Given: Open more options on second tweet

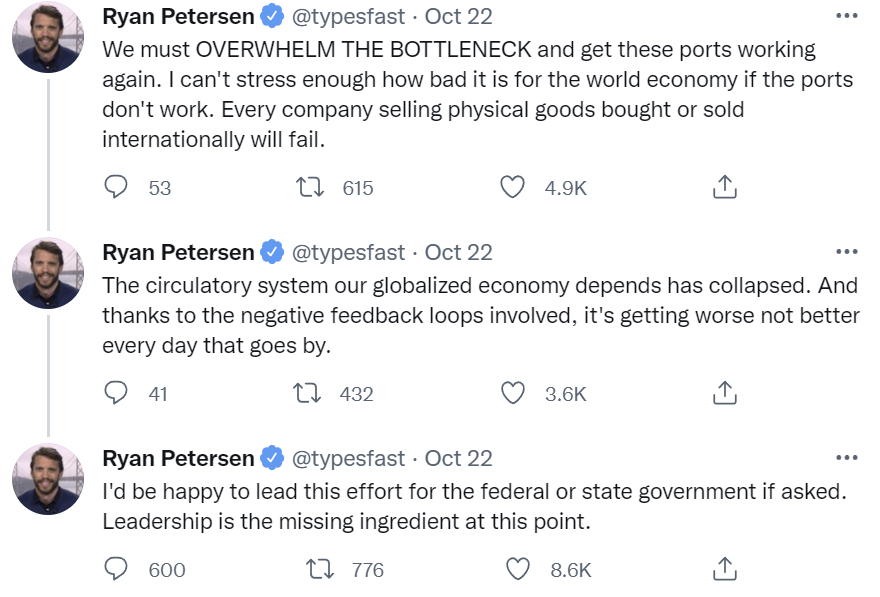Looking at the screenshot, I should 846,252.
